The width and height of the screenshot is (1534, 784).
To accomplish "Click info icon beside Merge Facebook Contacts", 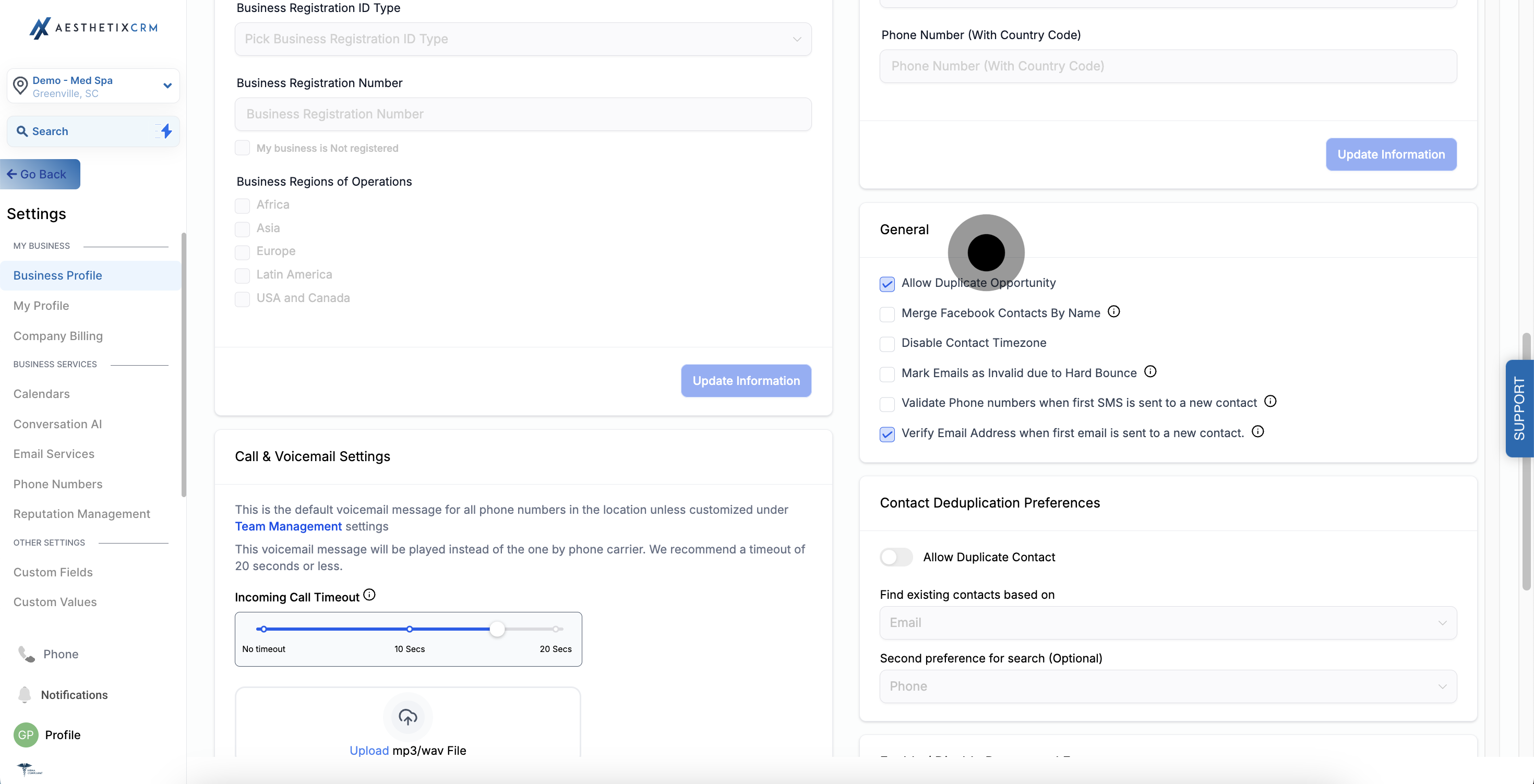I will [1113, 311].
